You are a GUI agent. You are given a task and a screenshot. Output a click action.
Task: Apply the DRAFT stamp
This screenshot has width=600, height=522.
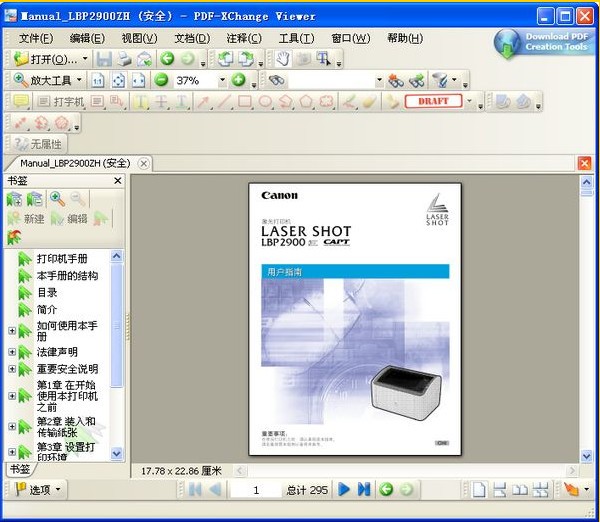pyautogui.click(x=433, y=101)
